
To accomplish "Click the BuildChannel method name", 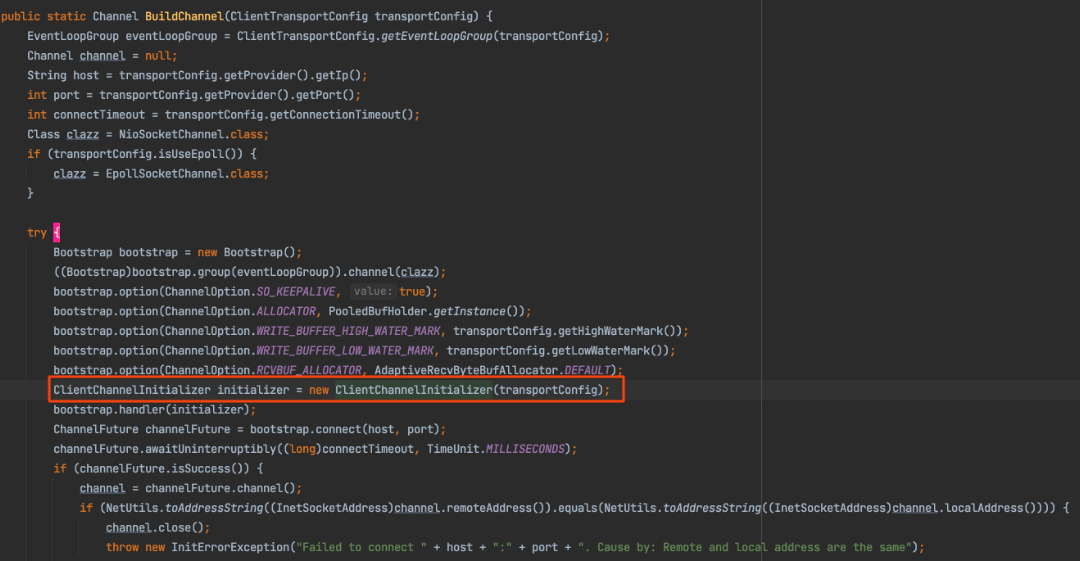I will tap(184, 16).
